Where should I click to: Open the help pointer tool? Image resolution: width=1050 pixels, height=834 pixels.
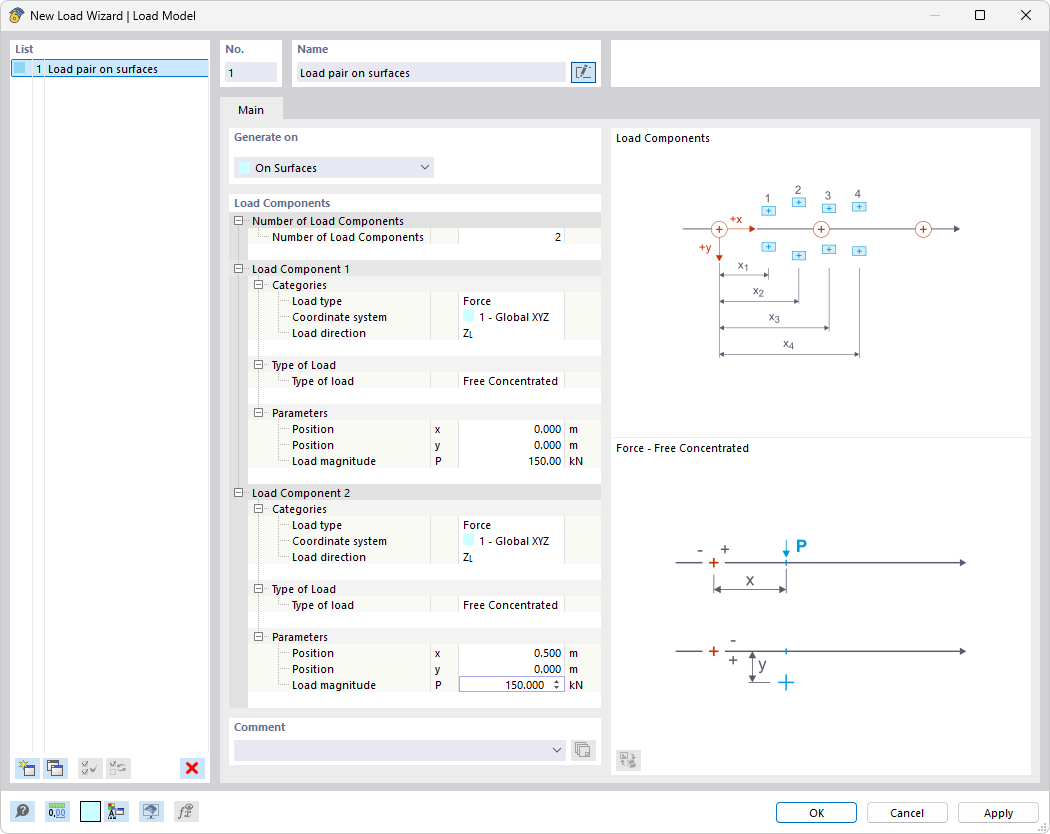pos(22,811)
